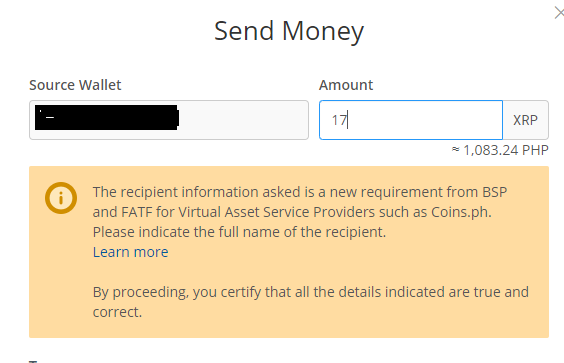Close the Send Money dialog
The image size is (564, 363).
click(x=559, y=13)
